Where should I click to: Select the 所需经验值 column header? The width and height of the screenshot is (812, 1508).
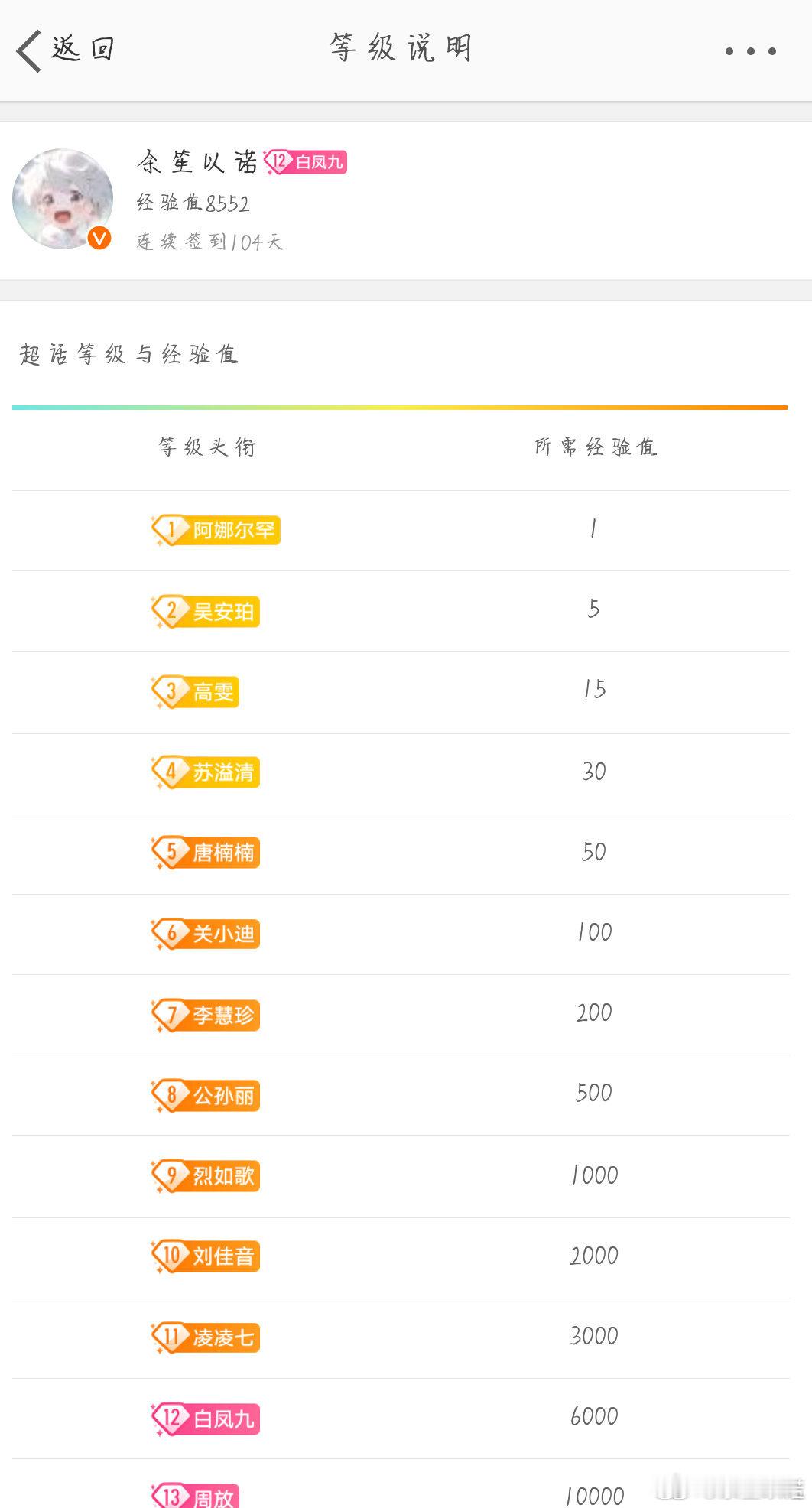click(x=596, y=447)
